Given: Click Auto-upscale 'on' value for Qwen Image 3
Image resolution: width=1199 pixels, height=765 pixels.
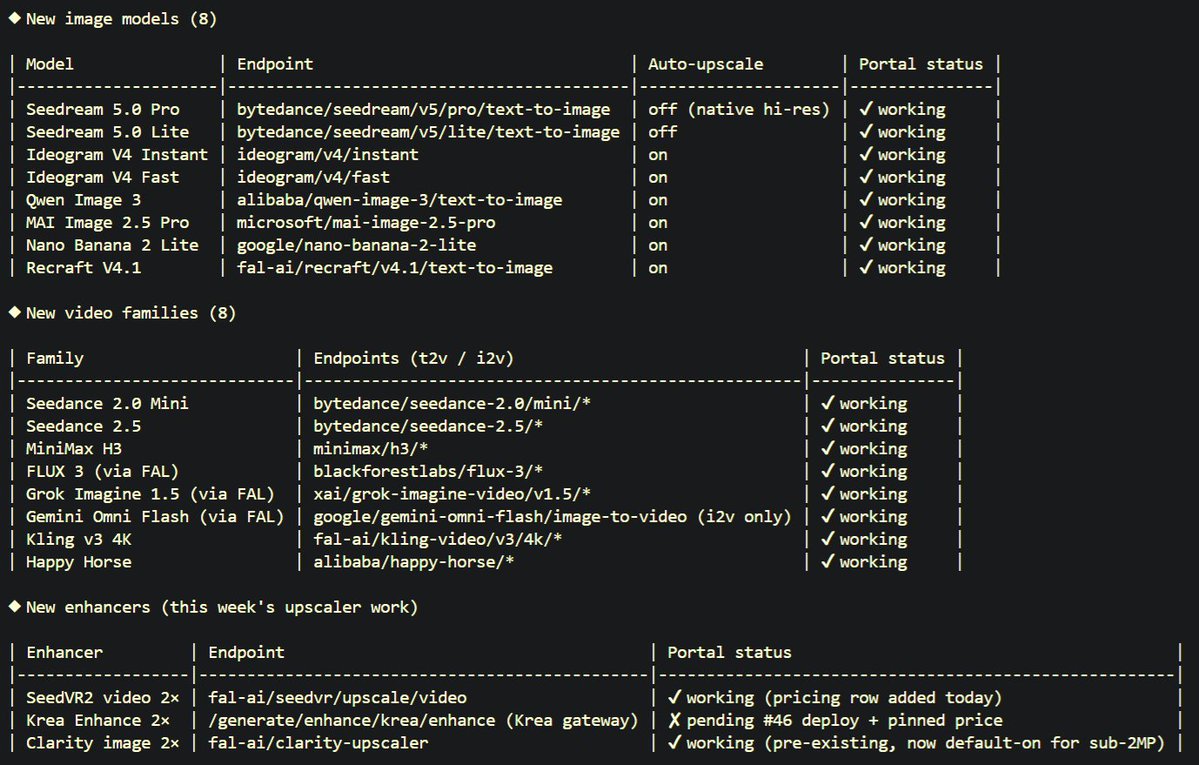Looking at the screenshot, I should coord(658,200).
